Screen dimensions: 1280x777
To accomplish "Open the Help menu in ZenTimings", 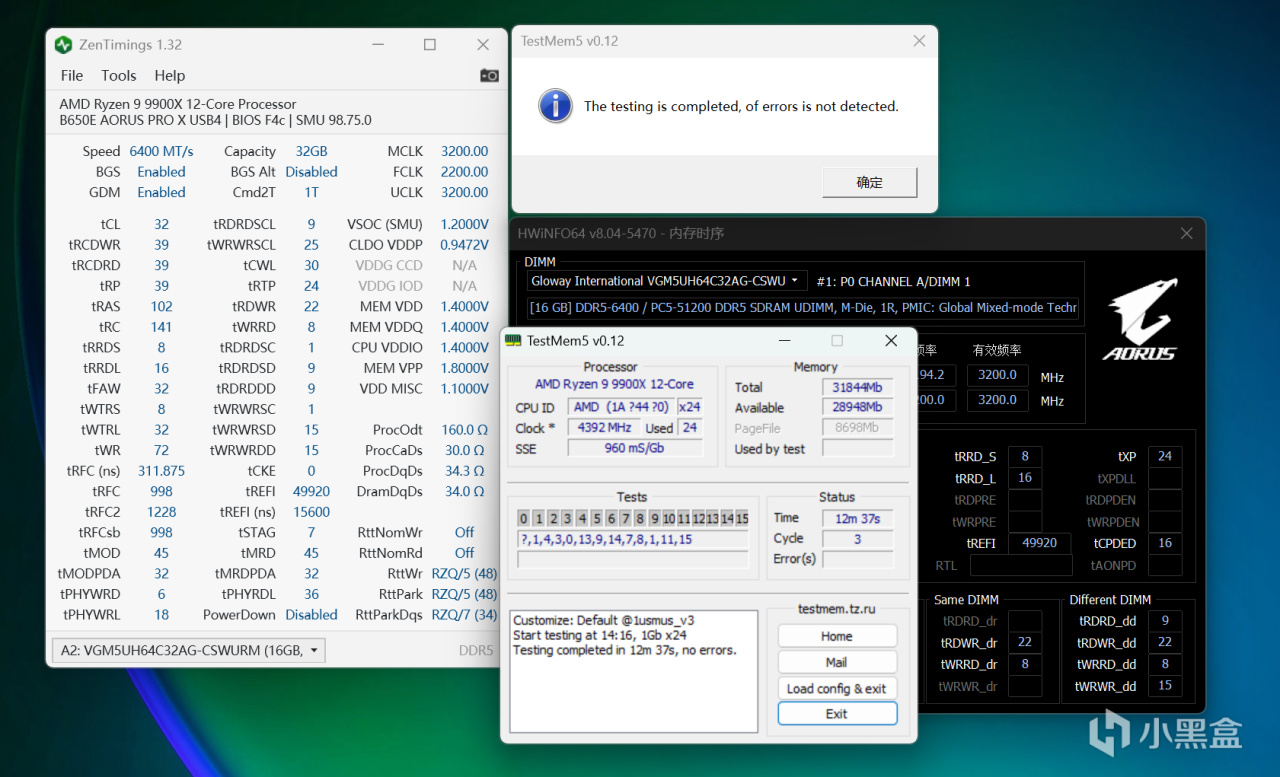I will pos(169,76).
